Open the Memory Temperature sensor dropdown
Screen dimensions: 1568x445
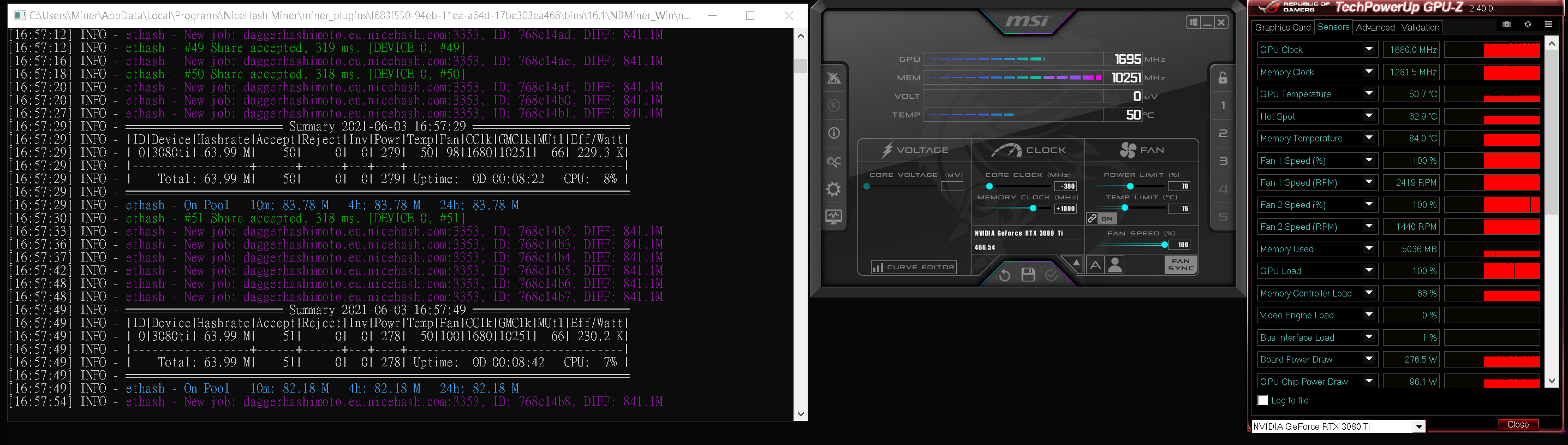(1369, 138)
